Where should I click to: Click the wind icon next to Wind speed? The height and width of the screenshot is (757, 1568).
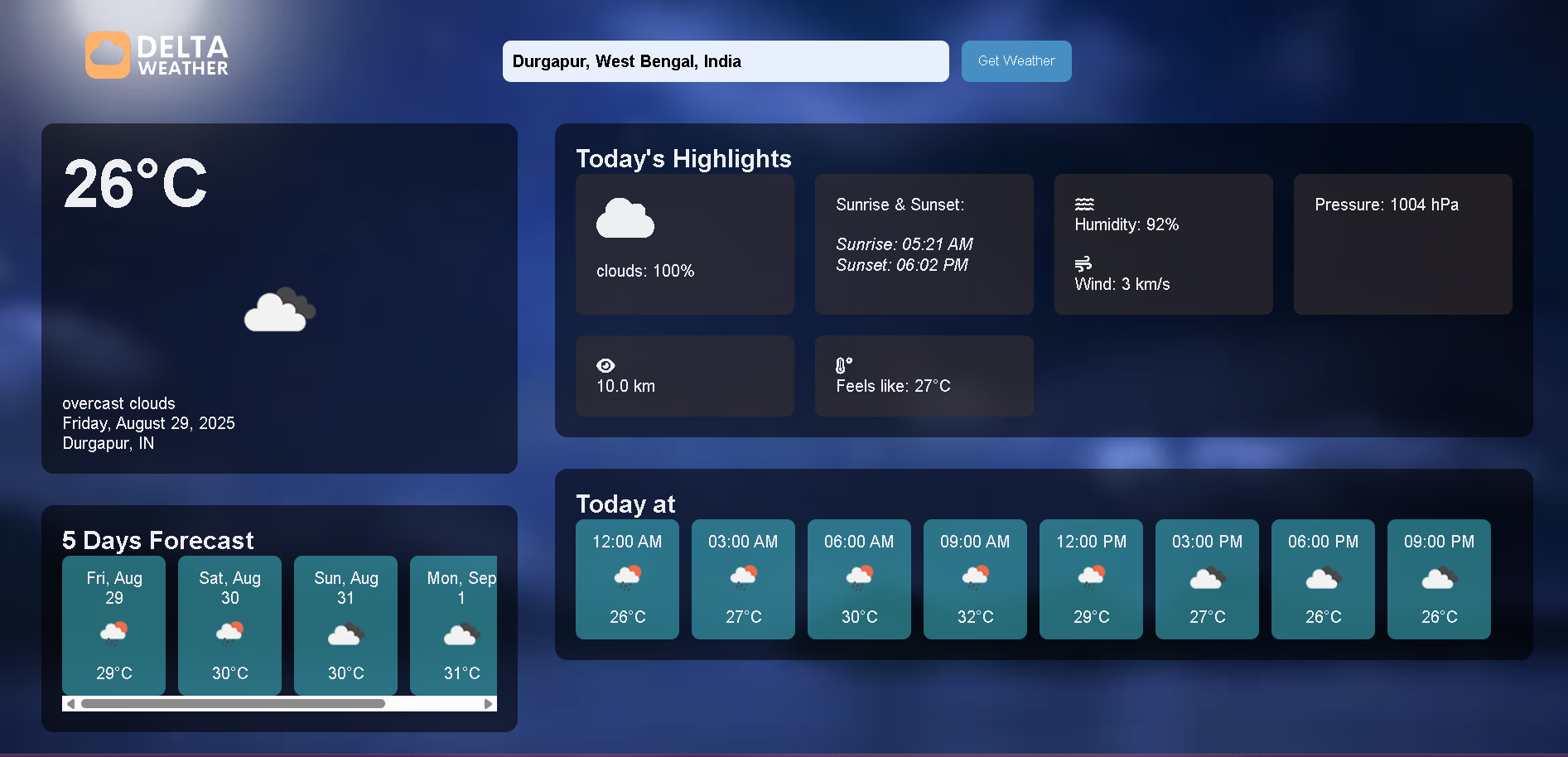(1083, 263)
